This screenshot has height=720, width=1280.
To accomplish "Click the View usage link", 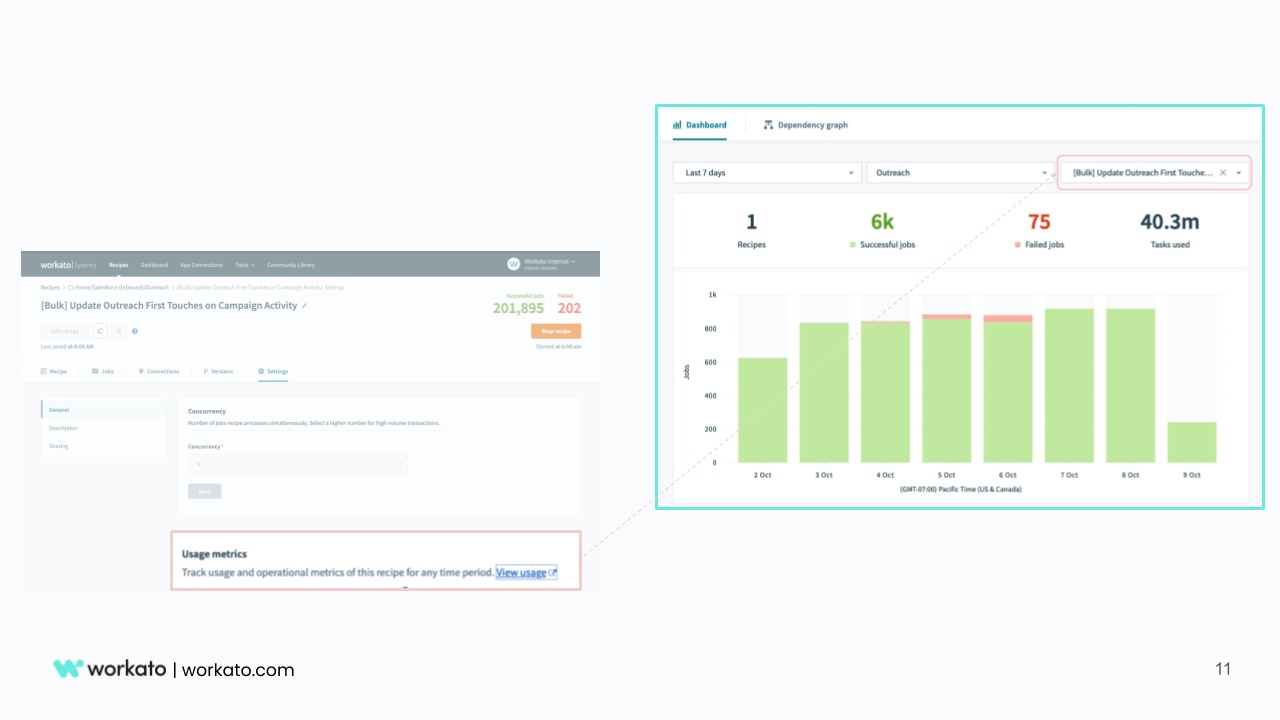I will click(526, 573).
